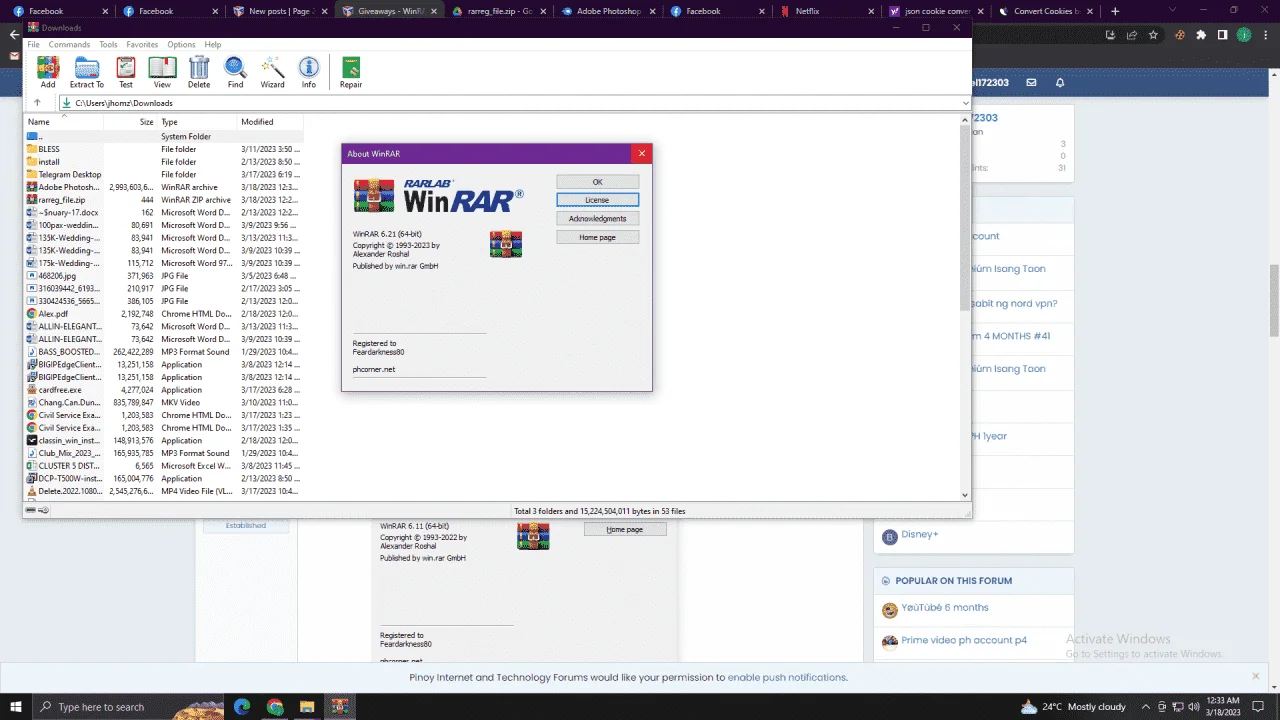1280x720 pixels.
Task: Open the Find magnifier tool
Action: (235, 72)
